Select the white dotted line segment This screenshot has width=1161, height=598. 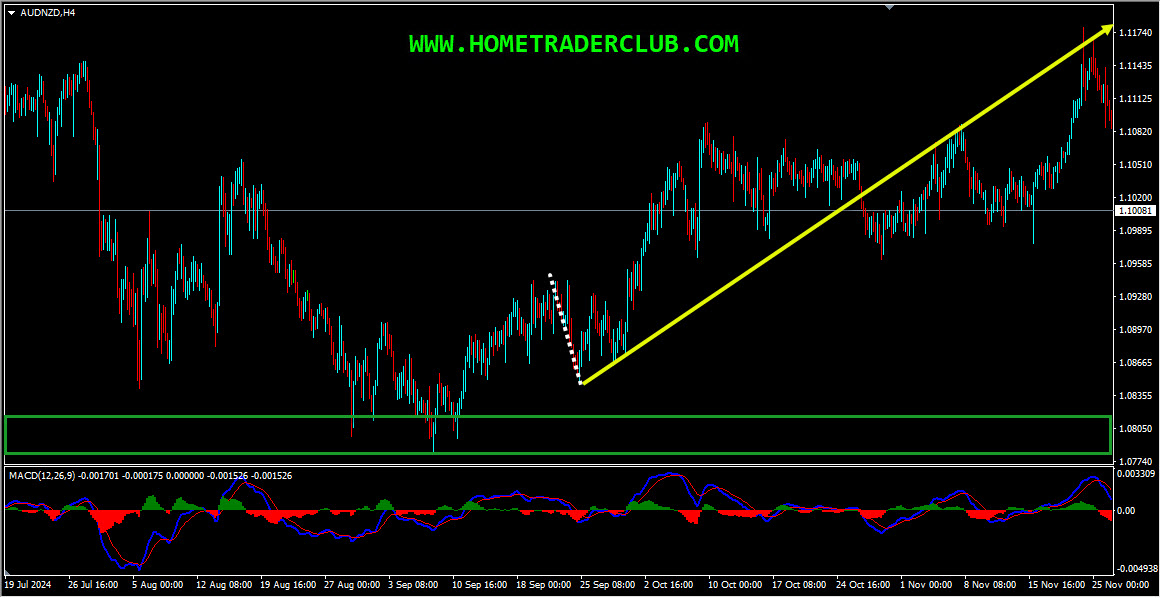click(566, 329)
